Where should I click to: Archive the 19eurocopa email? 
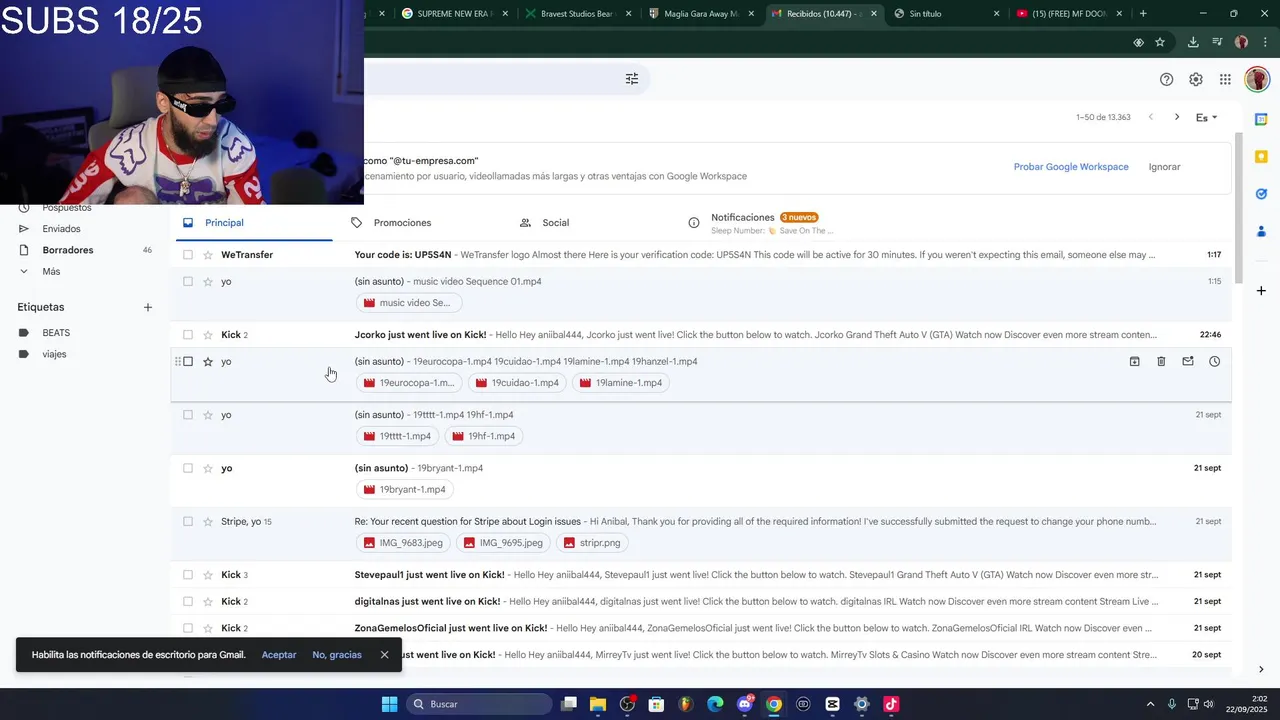(x=1134, y=361)
